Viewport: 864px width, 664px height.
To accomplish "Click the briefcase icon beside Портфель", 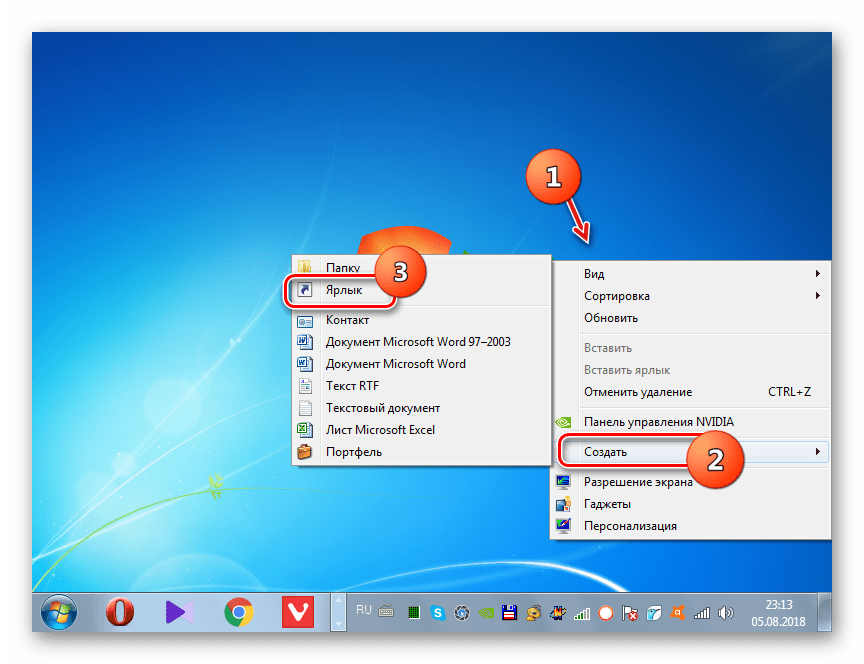I will click(x=305, y=452).
